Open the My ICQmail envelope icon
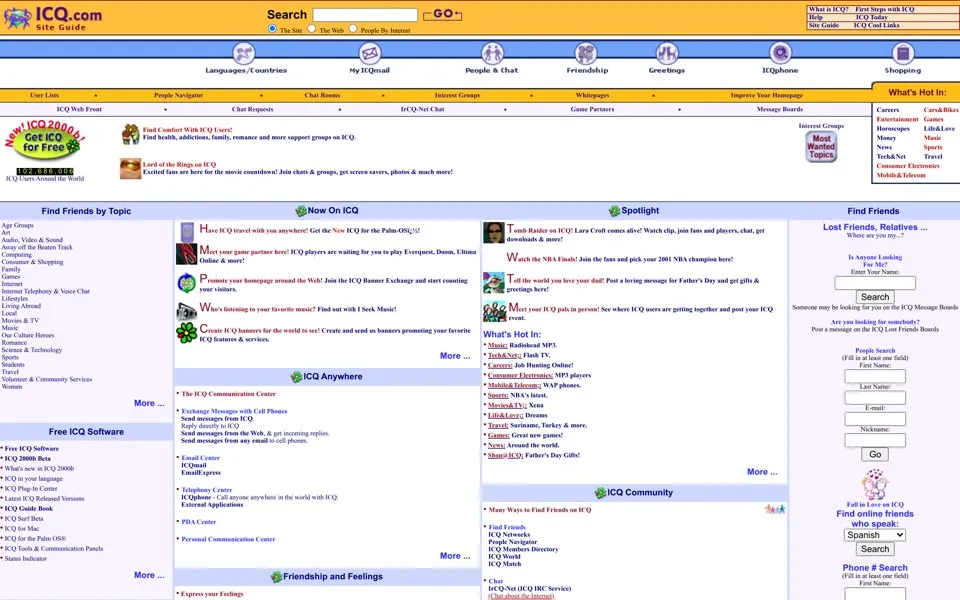 coord(369,54)
